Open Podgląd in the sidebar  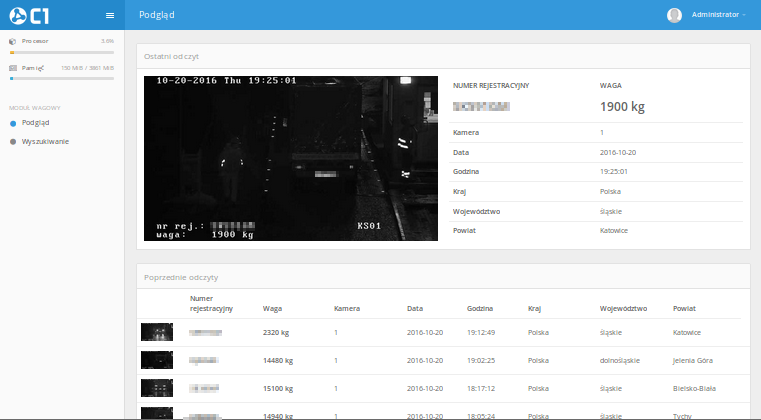point(35,123)
